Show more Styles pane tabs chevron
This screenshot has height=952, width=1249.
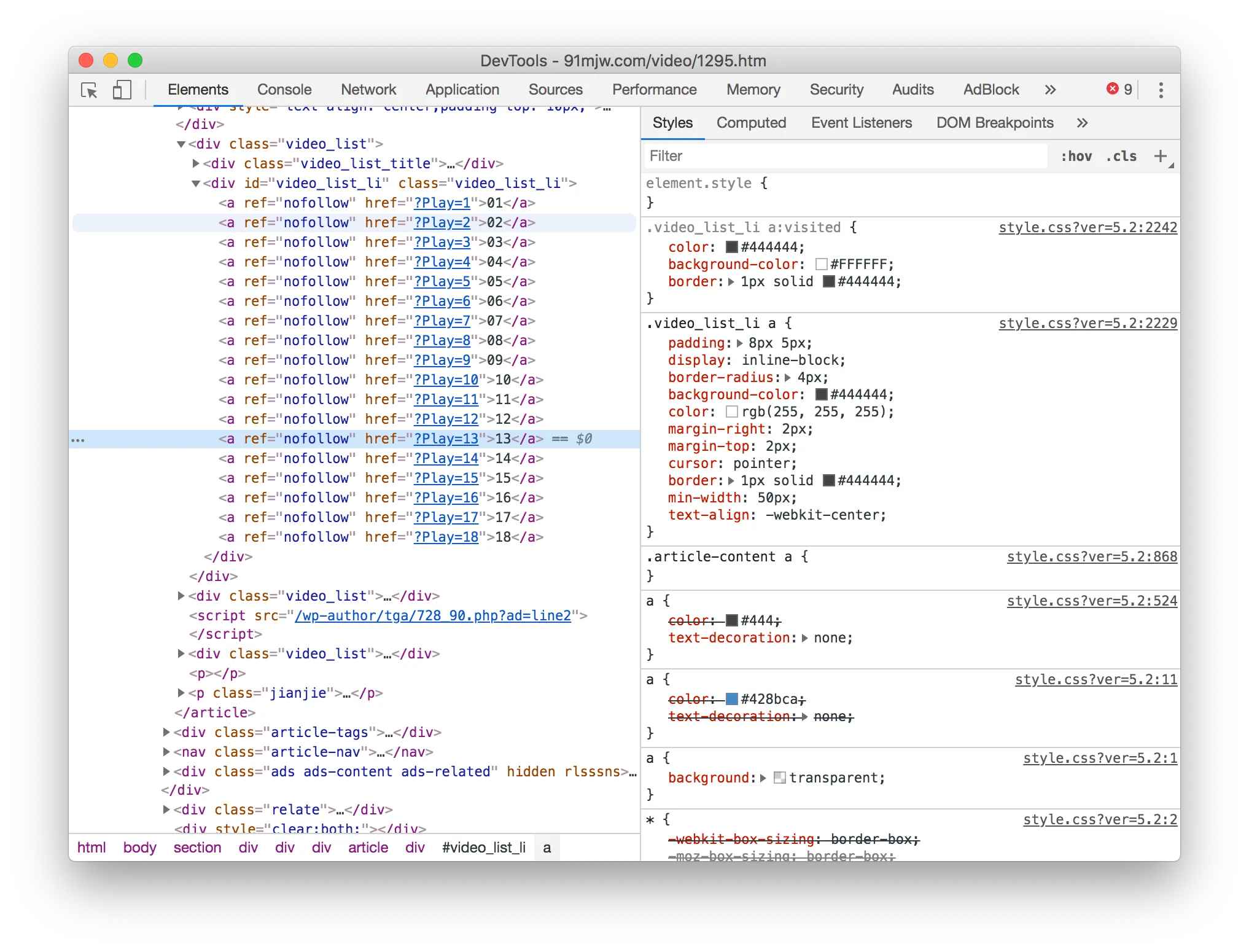(x=1082, y=123)
